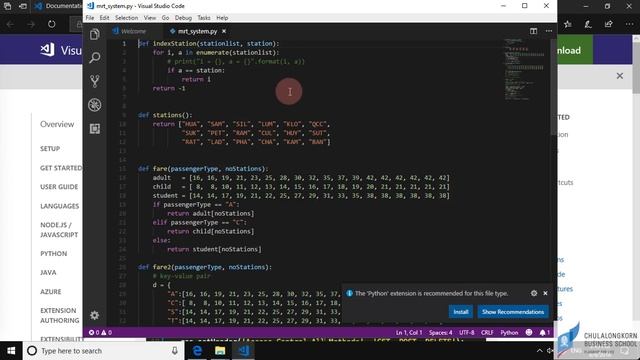Viewport: 640px width, 360px height.
Task: Open the Debug view in activity bar
Action: [95, 105]
